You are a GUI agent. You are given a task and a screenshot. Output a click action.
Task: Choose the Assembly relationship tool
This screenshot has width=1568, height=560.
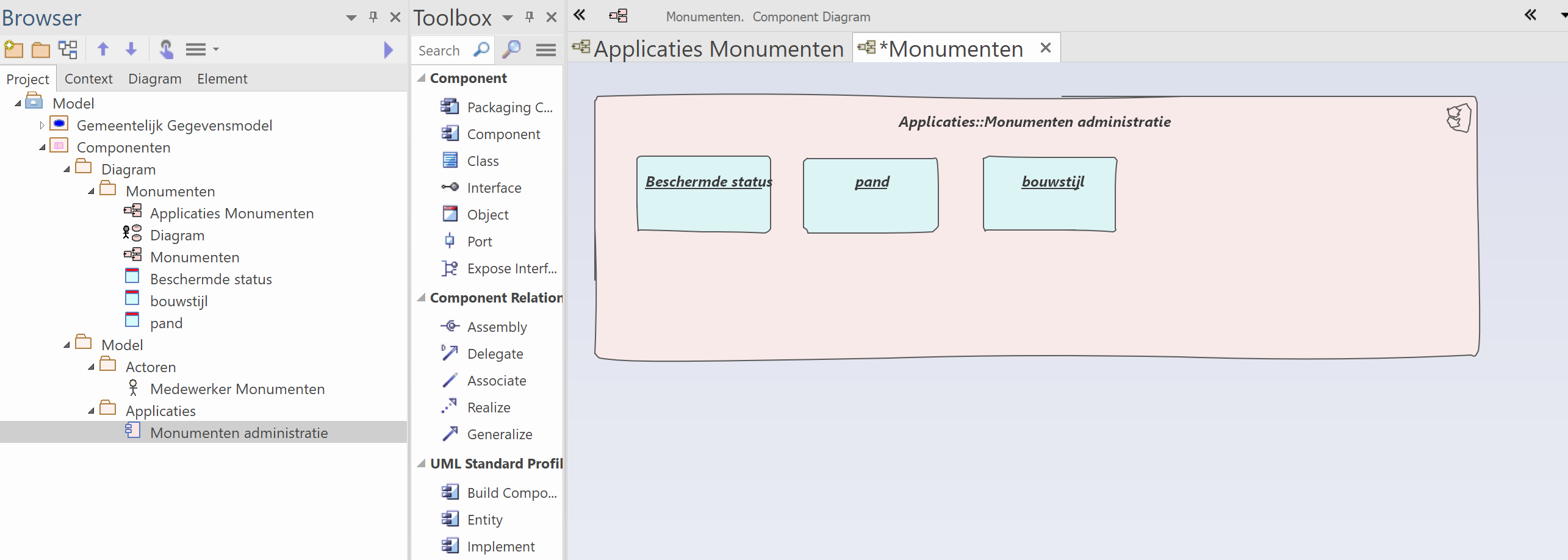pyautogui.click(x=497, y=327)
